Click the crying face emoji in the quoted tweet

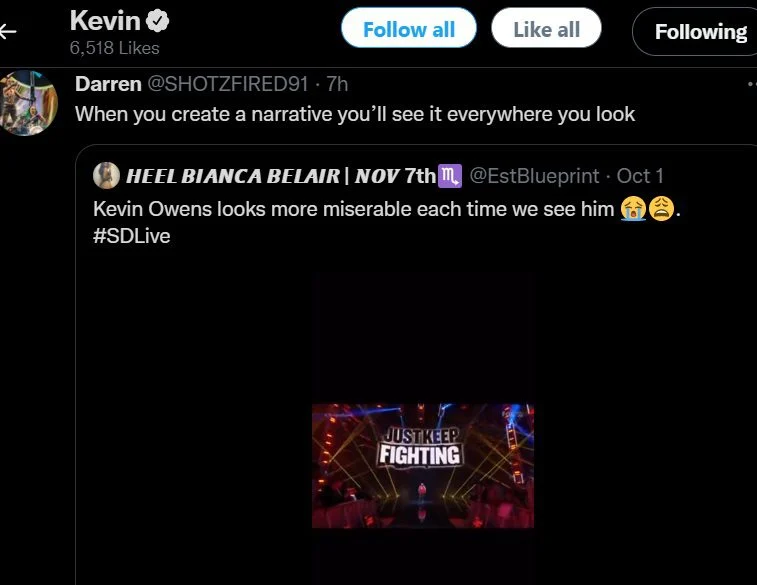tap(633, 209)
